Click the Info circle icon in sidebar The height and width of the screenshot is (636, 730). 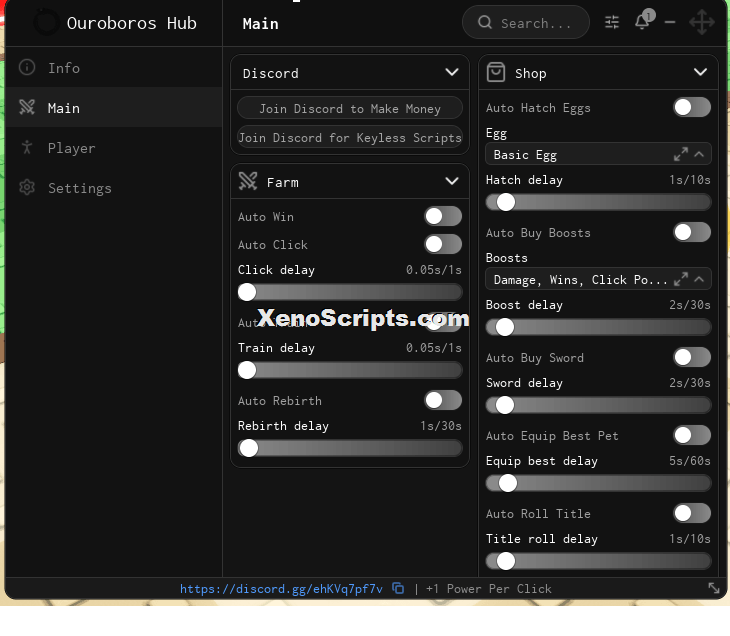click(x=27, y=67)
